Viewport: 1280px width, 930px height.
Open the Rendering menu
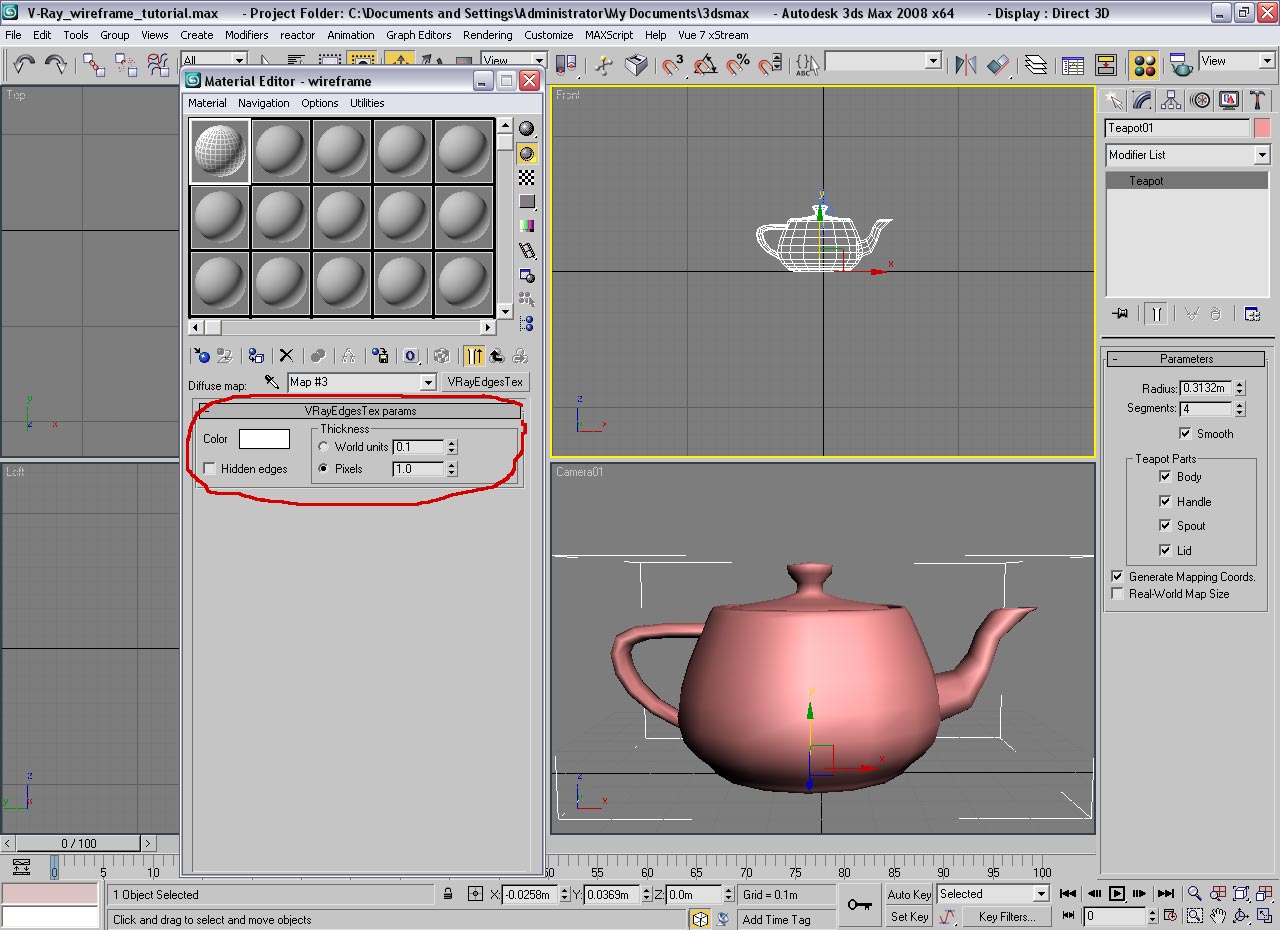[x=488, y=35]
